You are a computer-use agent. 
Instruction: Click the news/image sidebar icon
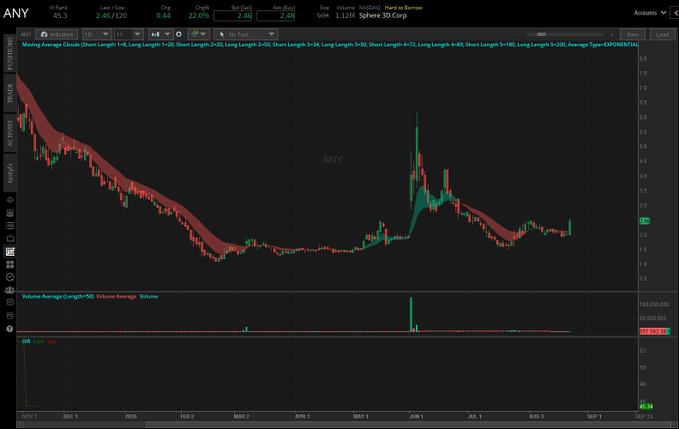[10, 213]
